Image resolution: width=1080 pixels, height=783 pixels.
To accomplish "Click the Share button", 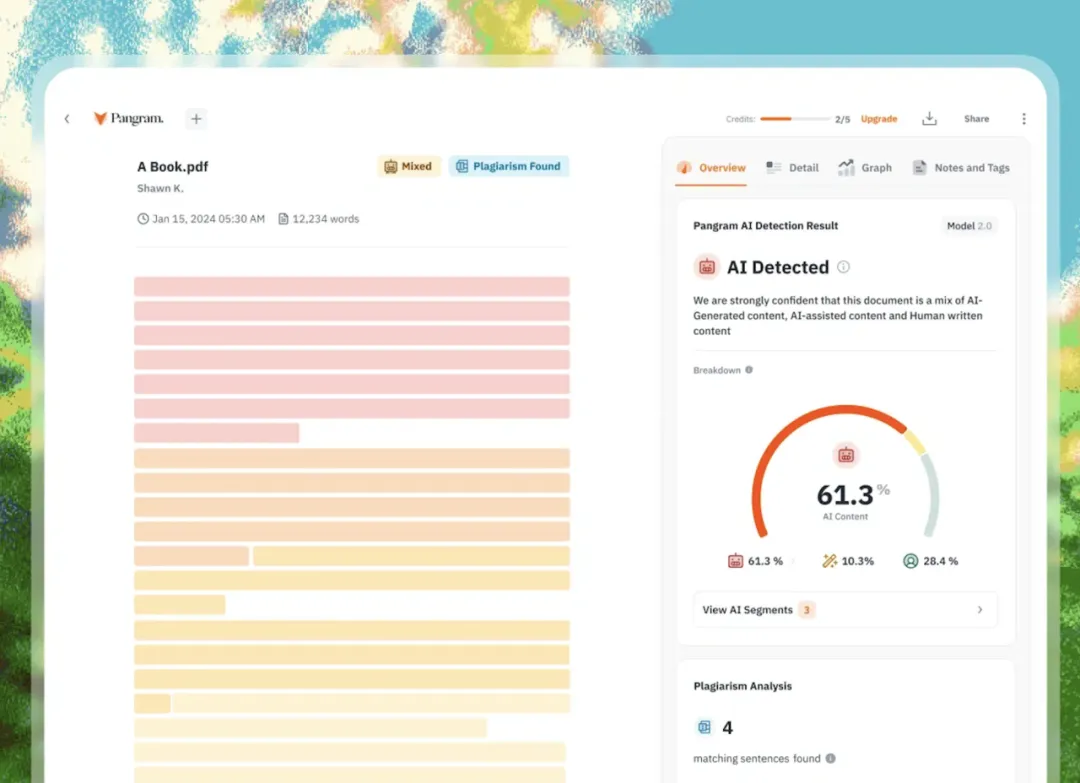I will [977, 118].
